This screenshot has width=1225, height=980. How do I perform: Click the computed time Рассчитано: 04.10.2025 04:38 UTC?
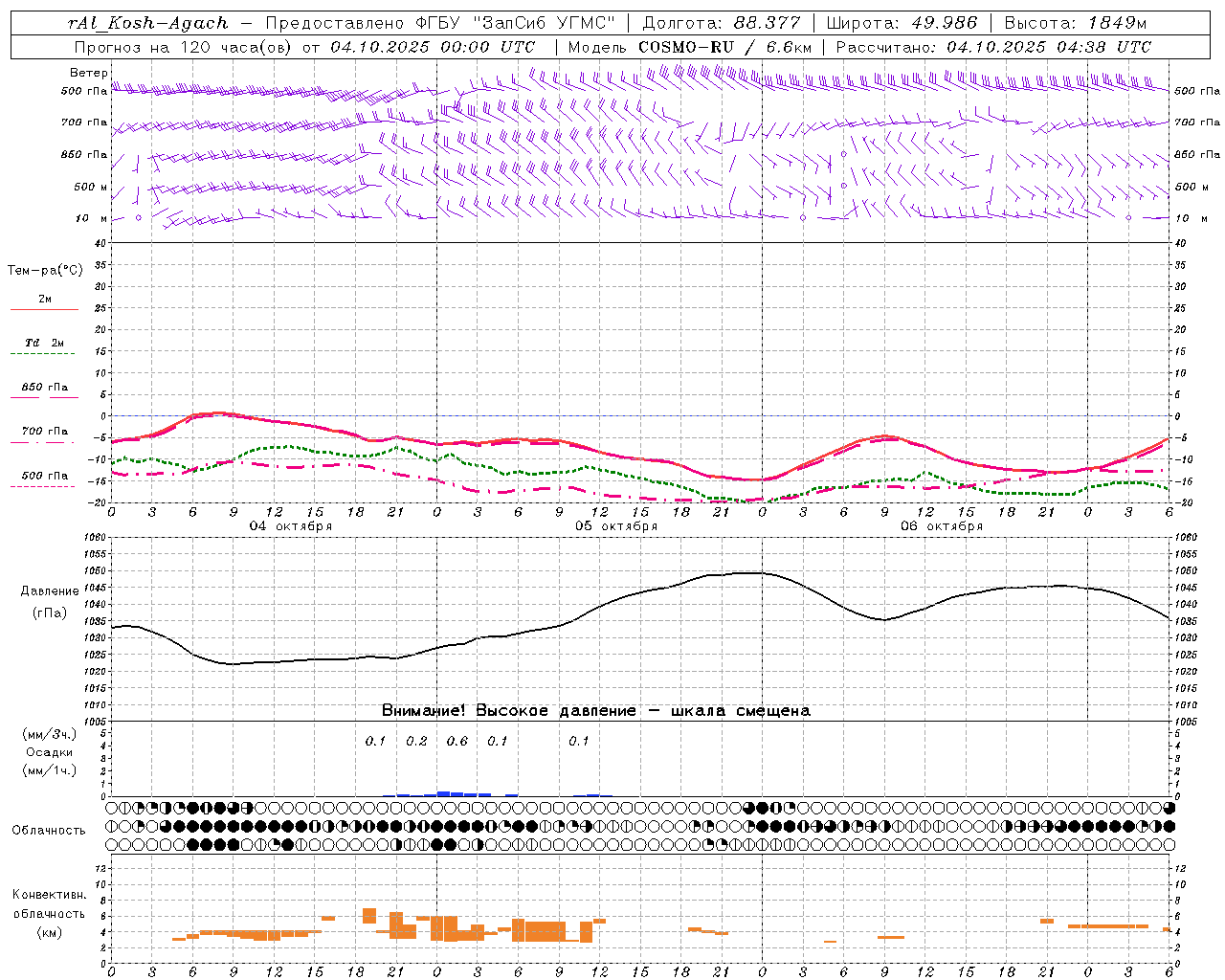(x=993, y=47)
